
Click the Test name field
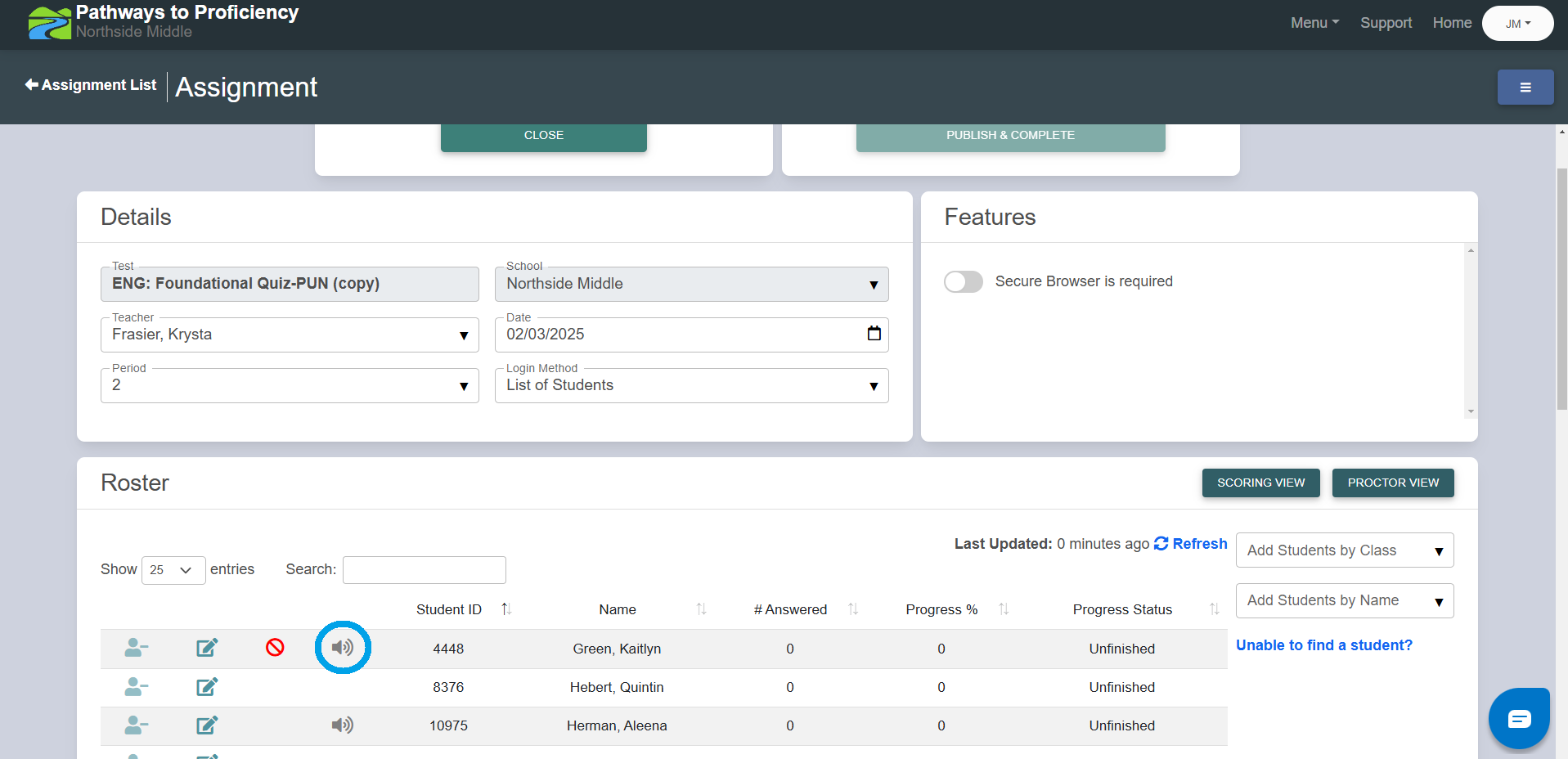290,284
